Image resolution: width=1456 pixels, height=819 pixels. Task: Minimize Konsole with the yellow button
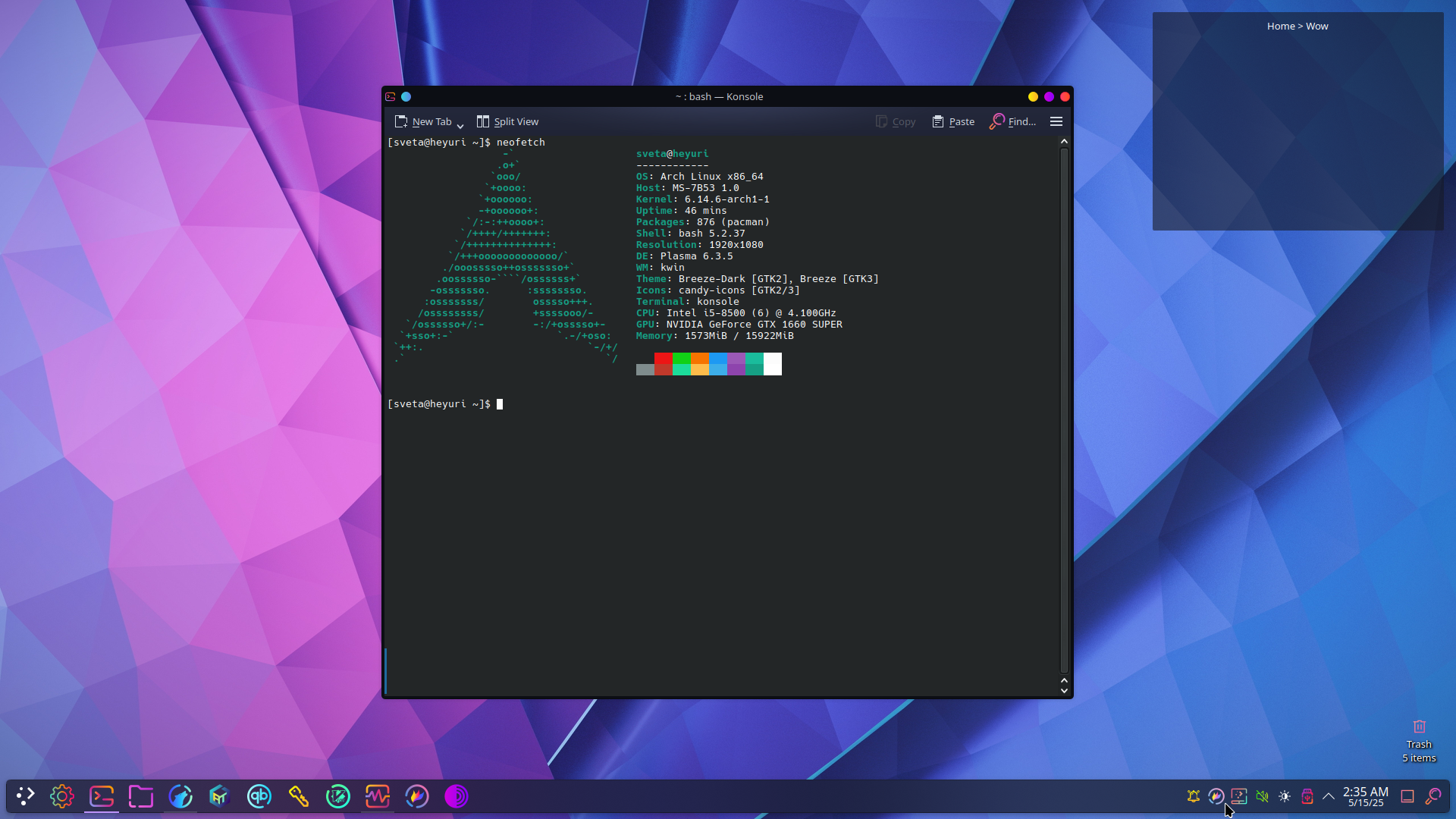tap(1033, 96)
